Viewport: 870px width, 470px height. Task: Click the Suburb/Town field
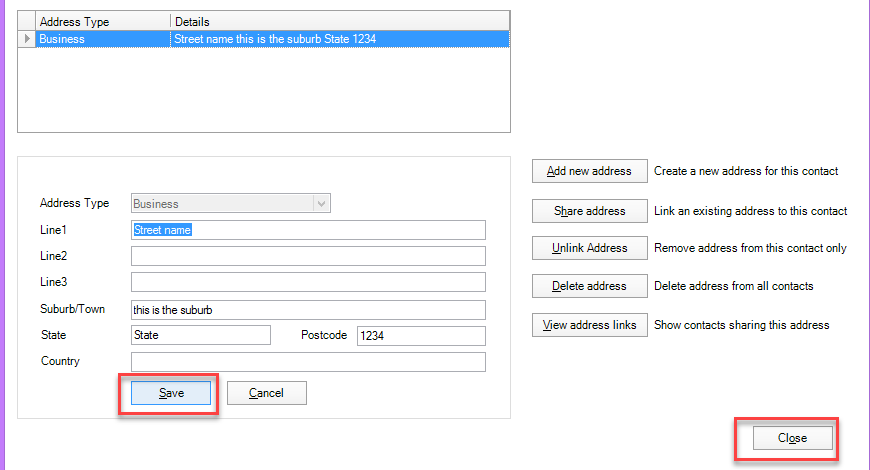(308, 310)
